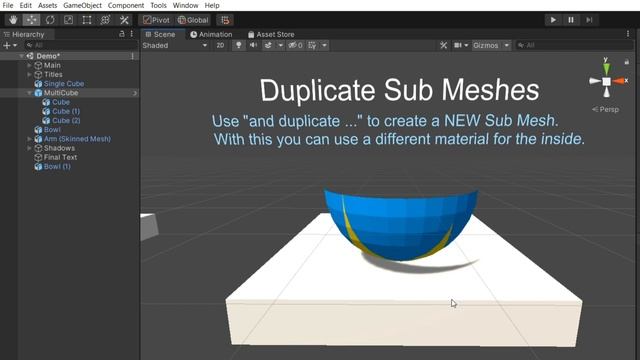Open the Demo scene options menu

[132, 56]
